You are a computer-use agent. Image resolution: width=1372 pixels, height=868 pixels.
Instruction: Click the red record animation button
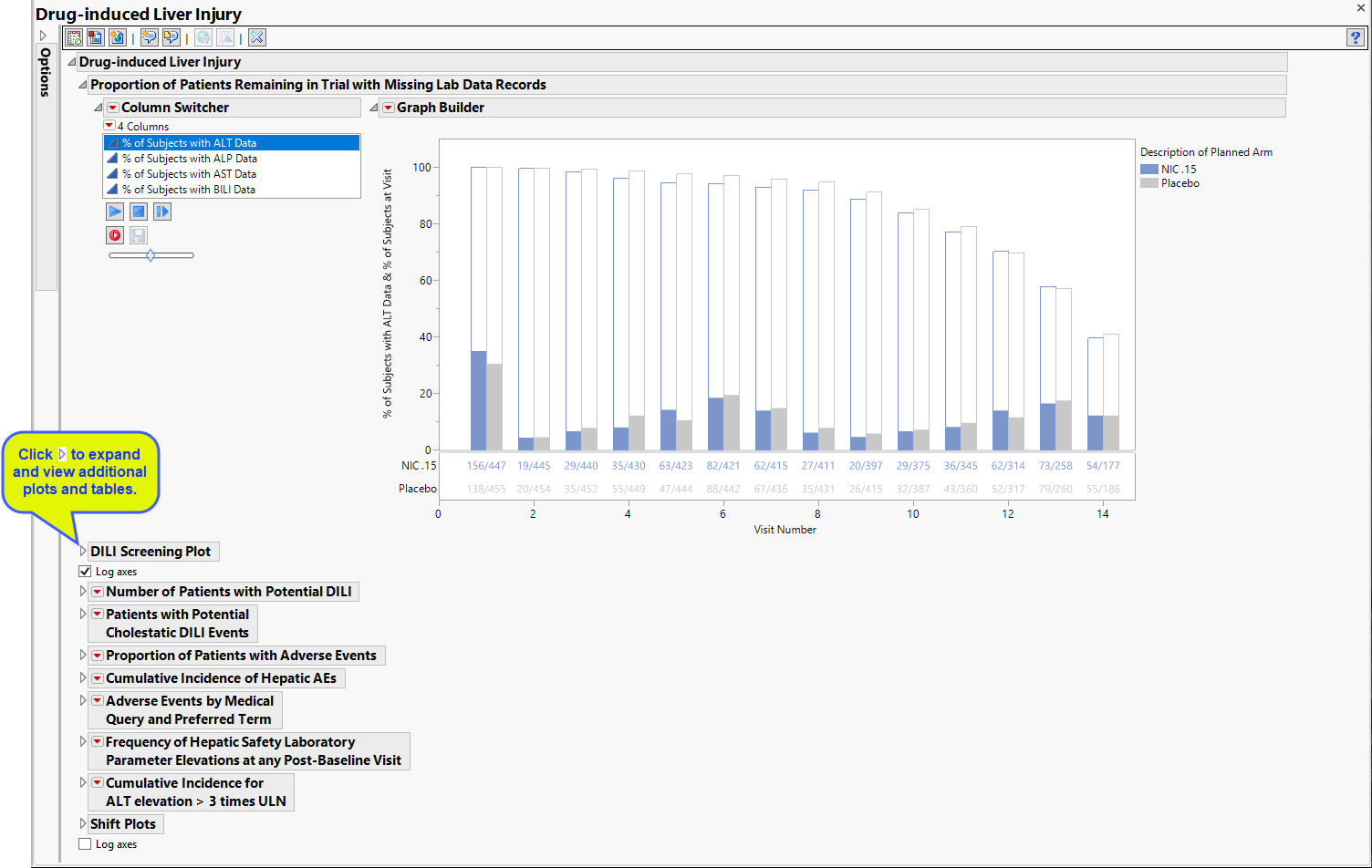coord(115,235)
